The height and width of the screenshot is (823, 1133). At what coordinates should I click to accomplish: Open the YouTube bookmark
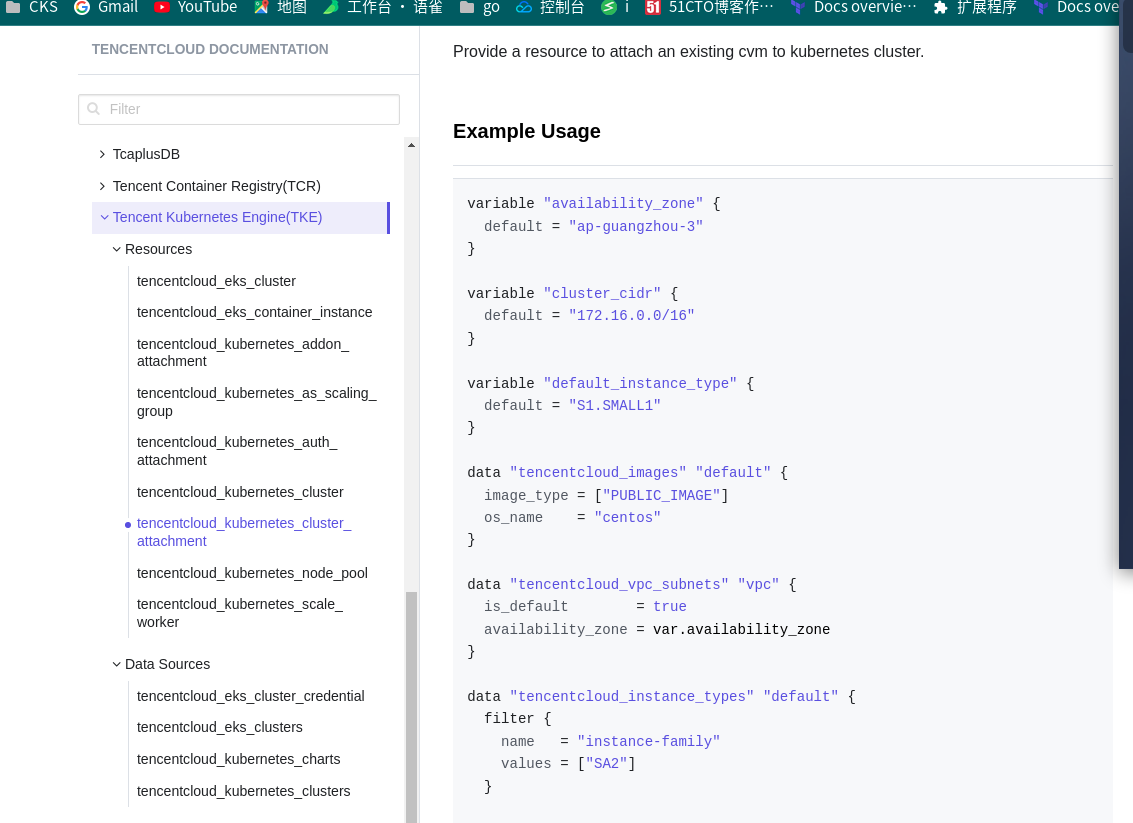(x=196, y=7)
